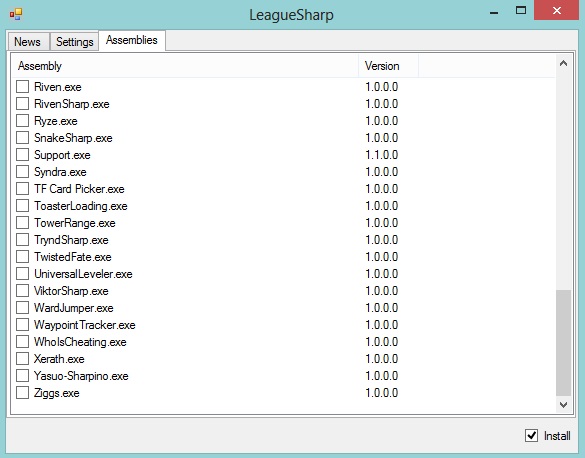Enable the RivenSharp.exe assembly checkbox

(x=22, y=104)
